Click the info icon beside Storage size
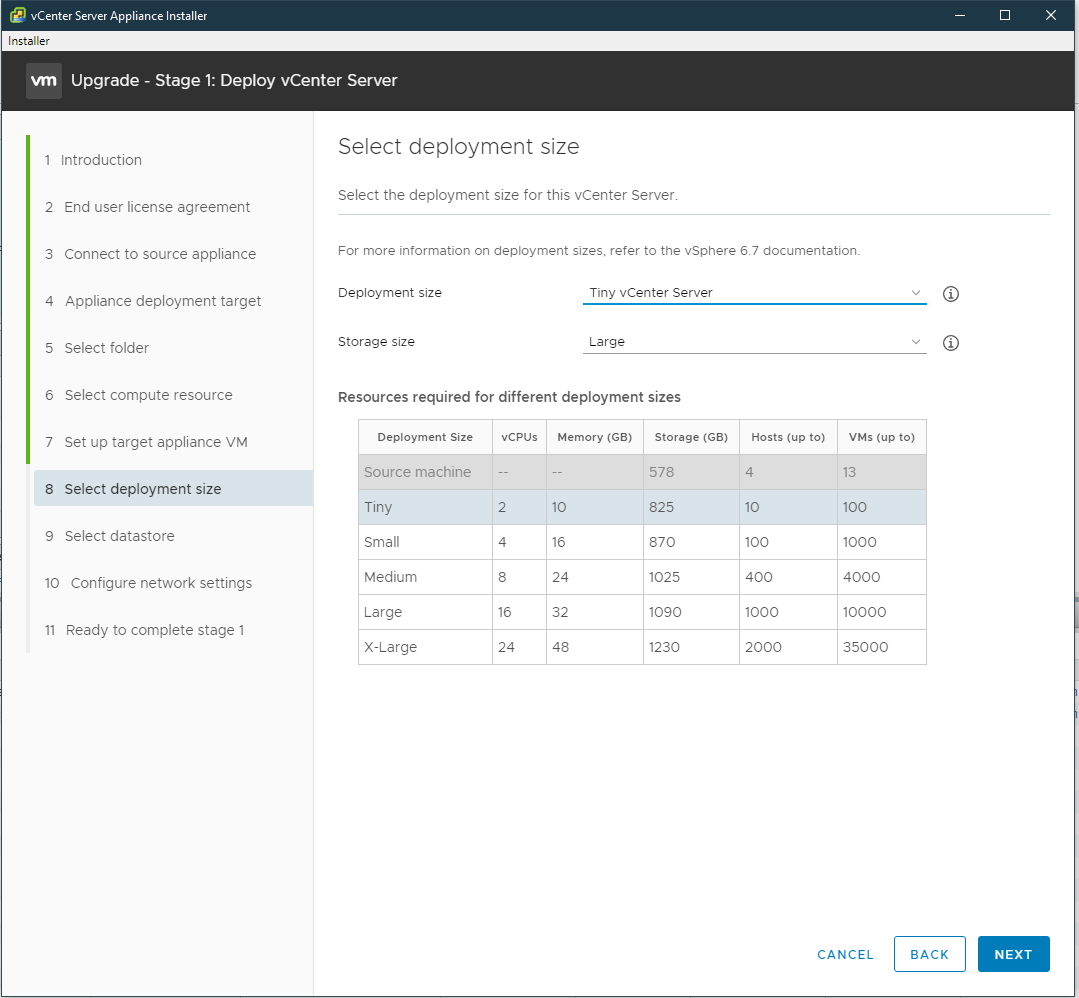Image resolution: width=1079 pixels, height=998 pixels. coord(950,343)
